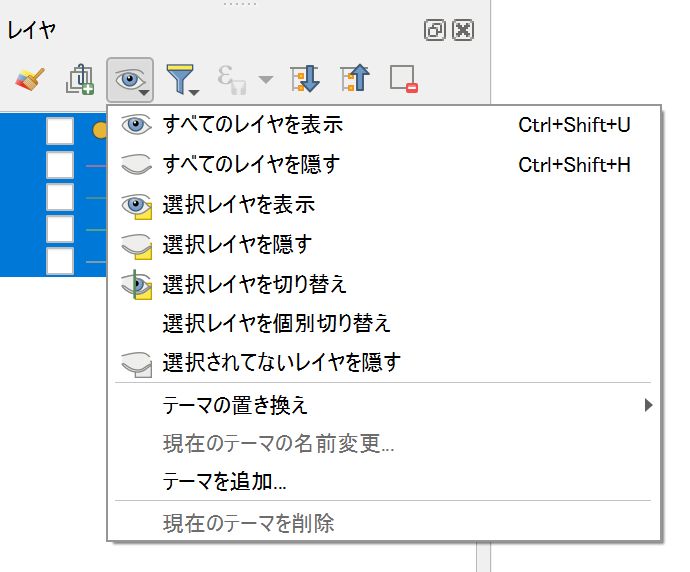
Task: Close the レイヤ panel
Action: pos(463,30)
